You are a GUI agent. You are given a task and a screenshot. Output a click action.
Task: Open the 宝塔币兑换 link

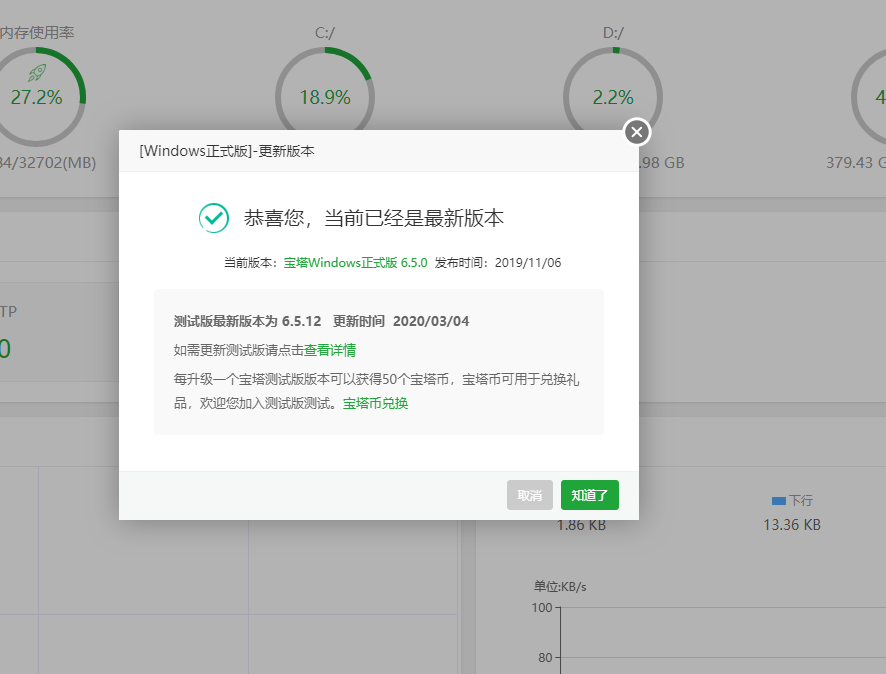(x=375, y=403)
